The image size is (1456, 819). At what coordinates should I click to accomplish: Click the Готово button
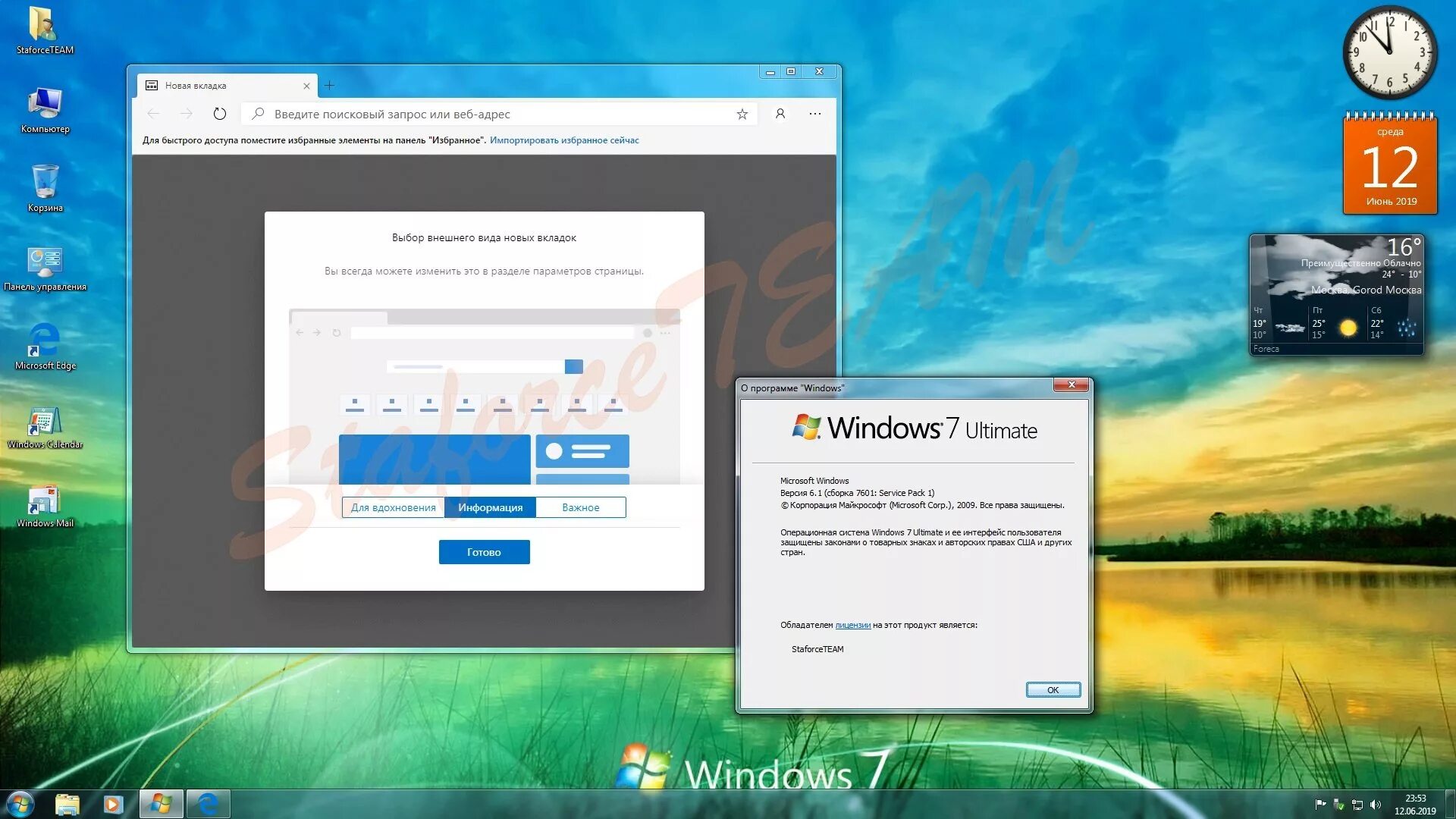pos(484,552)
